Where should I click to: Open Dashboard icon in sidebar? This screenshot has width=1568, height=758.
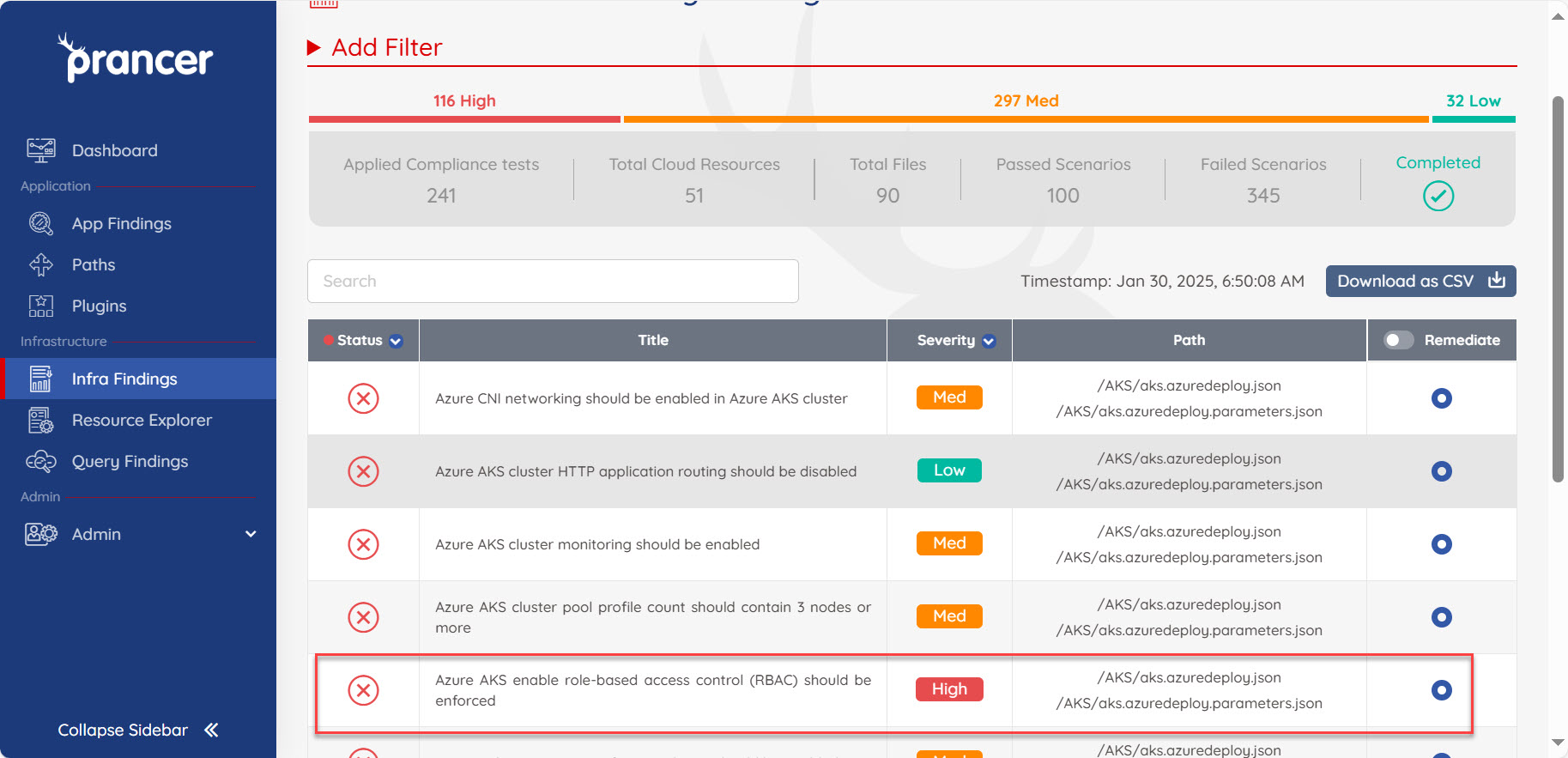pos(41,150)
